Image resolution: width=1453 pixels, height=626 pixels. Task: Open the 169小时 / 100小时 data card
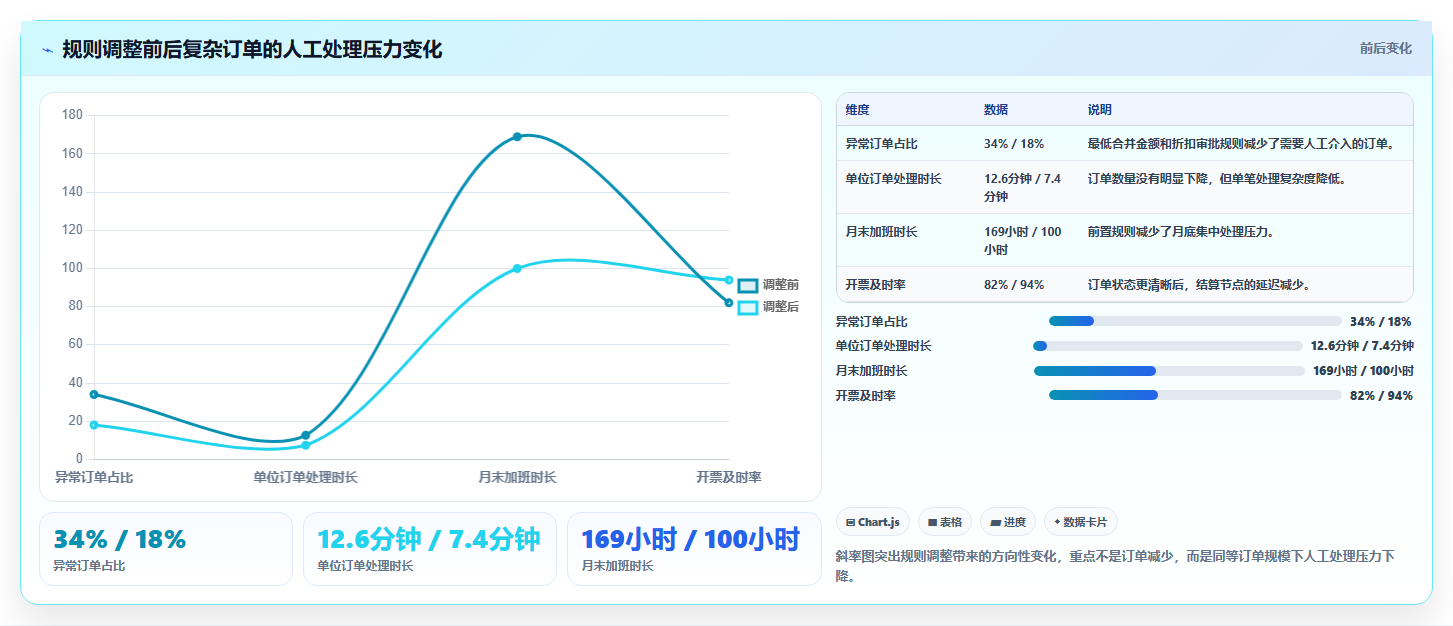[x=694, y=549]
